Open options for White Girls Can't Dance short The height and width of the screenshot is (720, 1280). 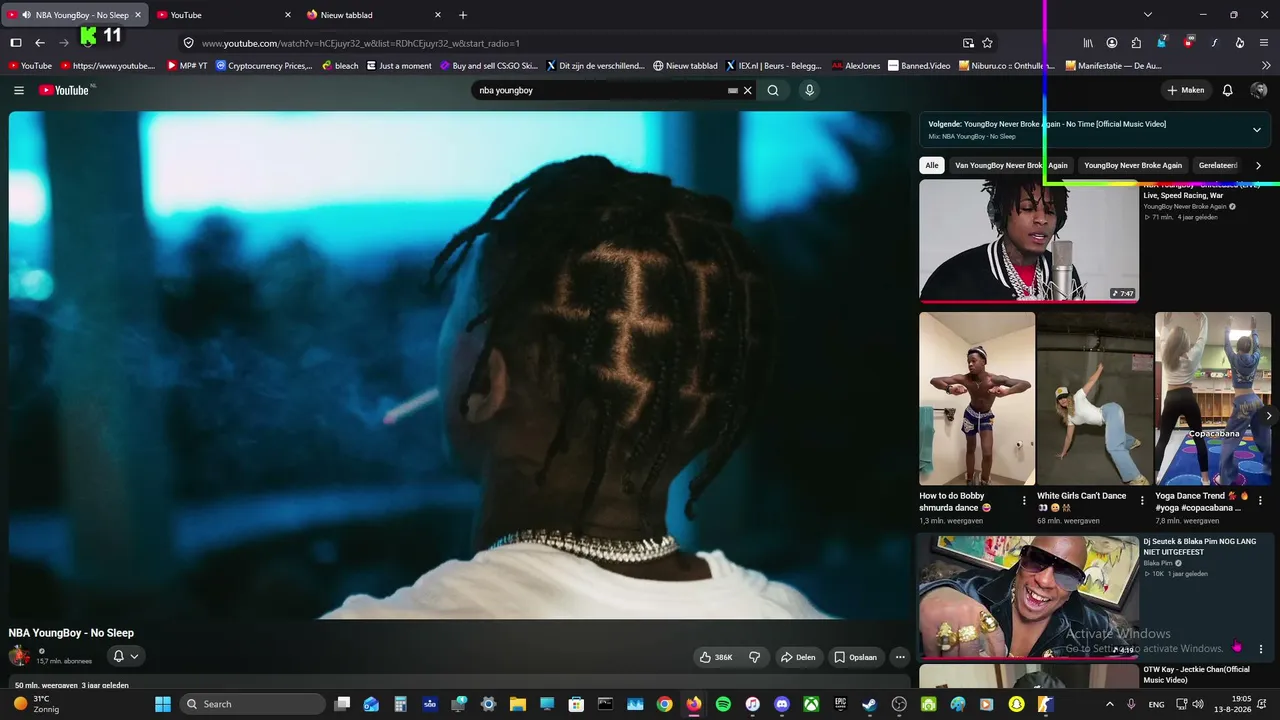click(1142, 500)
